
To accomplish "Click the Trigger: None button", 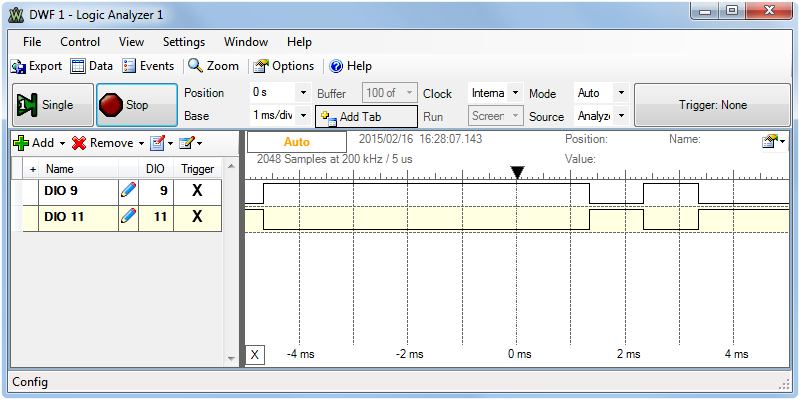I will coord(712,105).
